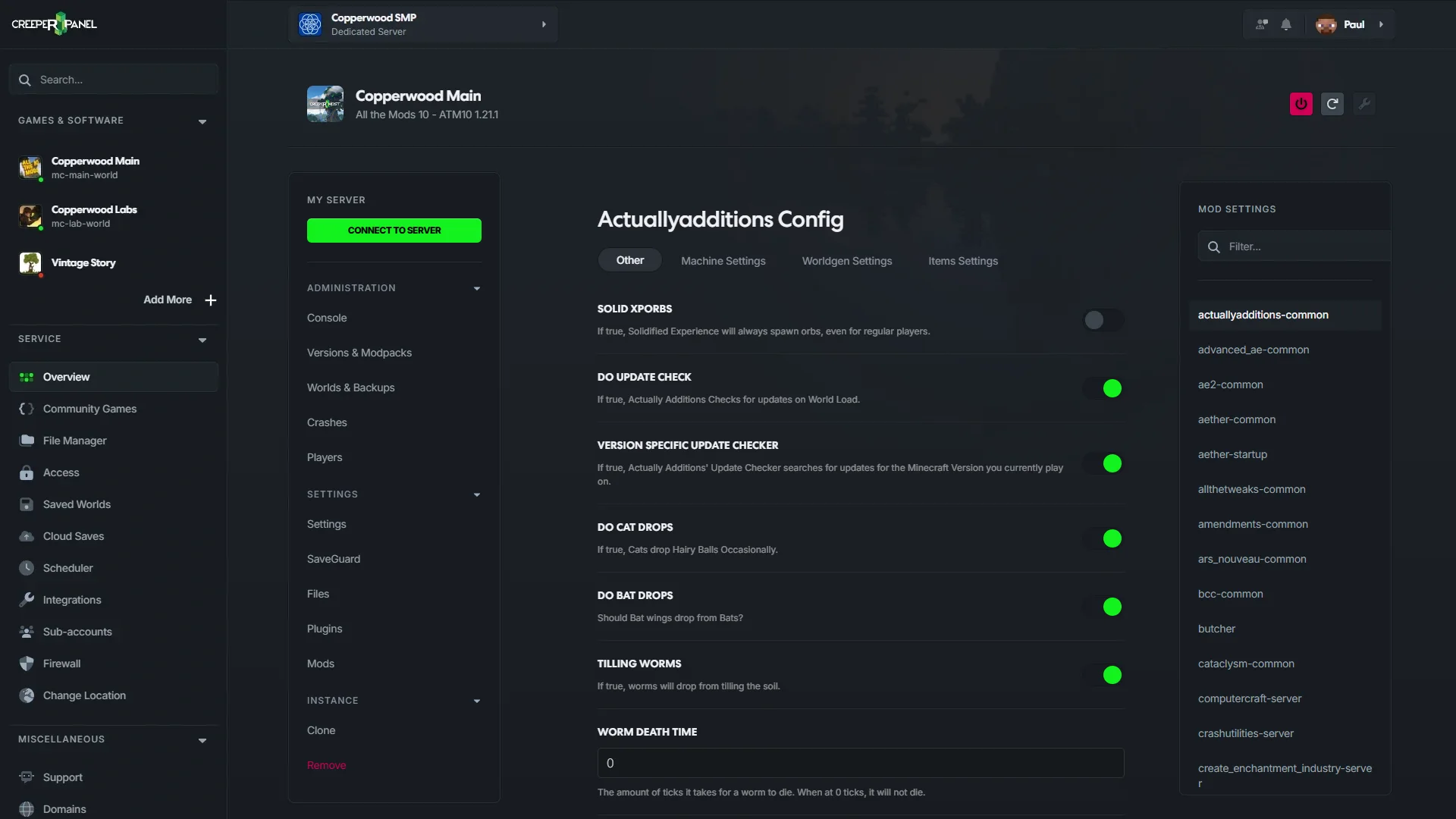Image resolution: width=1456 pixels, height=819 pixels.
Task: Switch to Worldgen Settings tab
Action: (846, 261)
